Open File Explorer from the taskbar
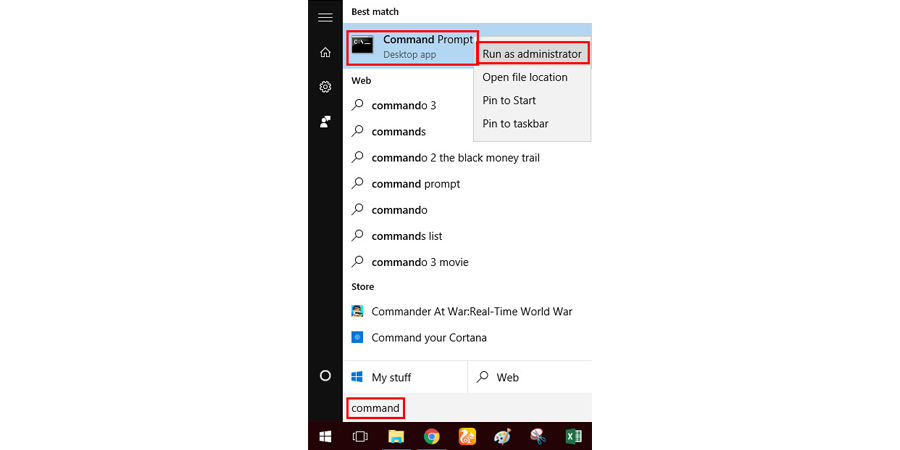Viewport: 900px width, 450px height. [396, 436]
